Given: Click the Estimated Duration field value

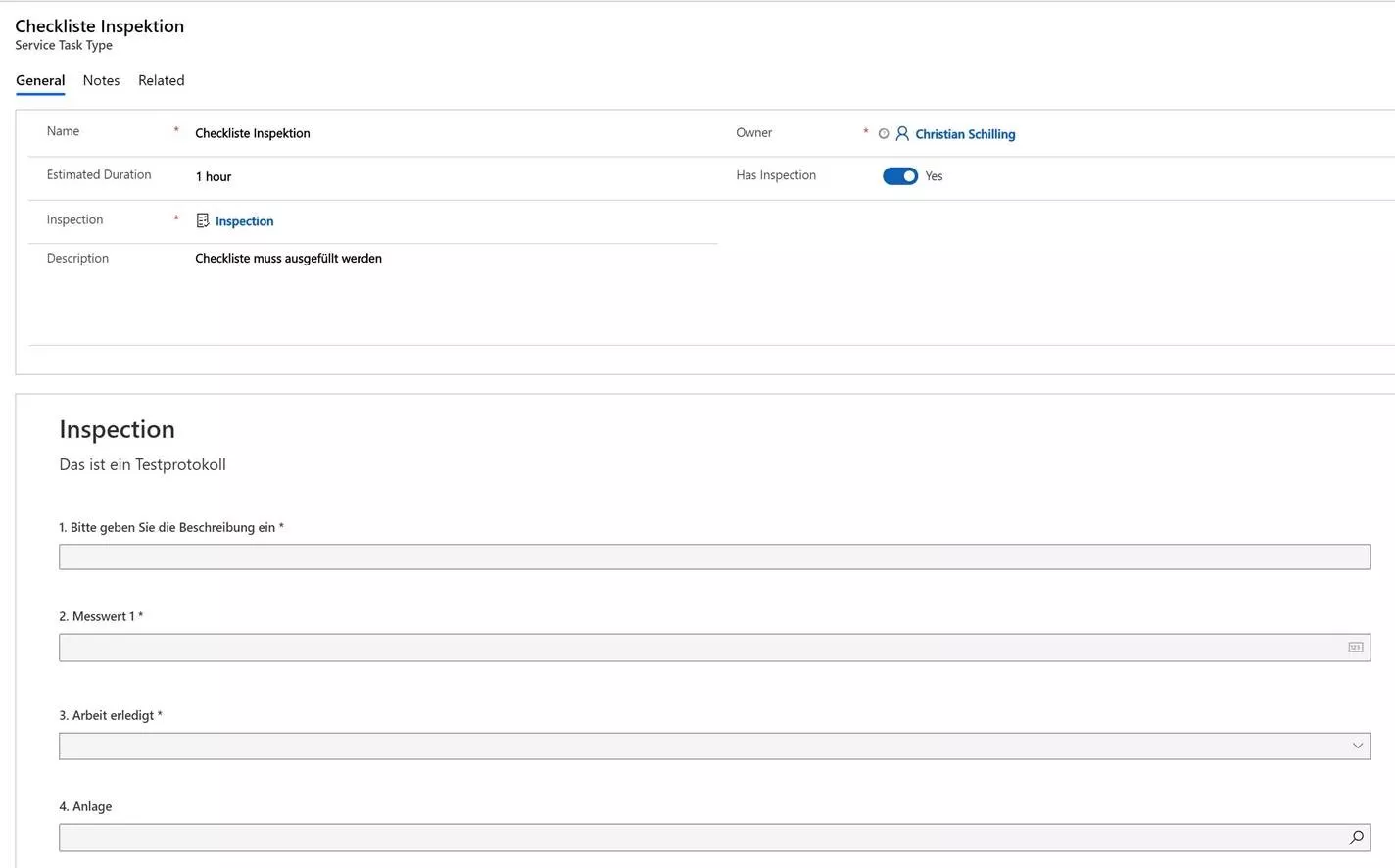Looking at the screenshot, I should [214, 177].
